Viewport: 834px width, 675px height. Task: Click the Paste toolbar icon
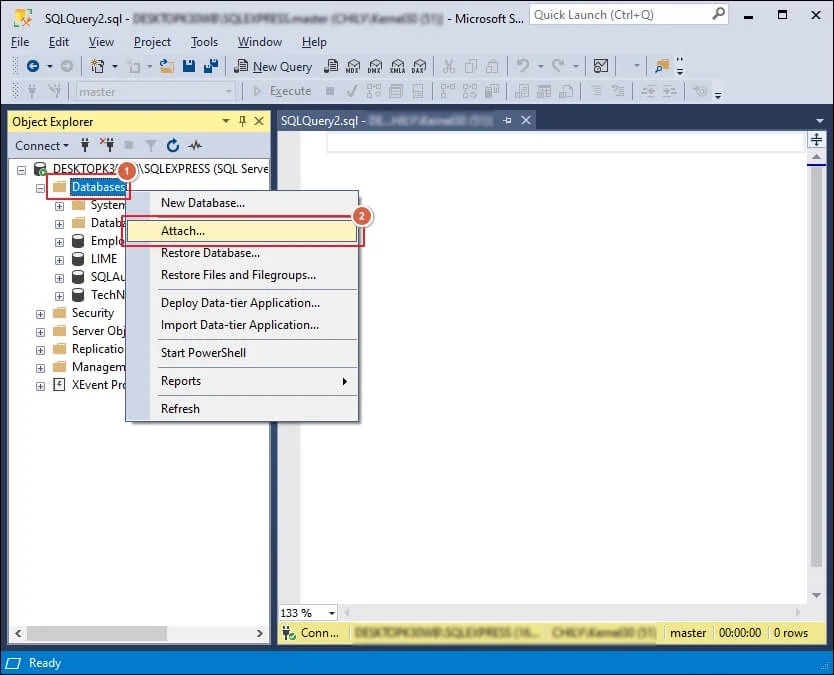coord(493,66)
